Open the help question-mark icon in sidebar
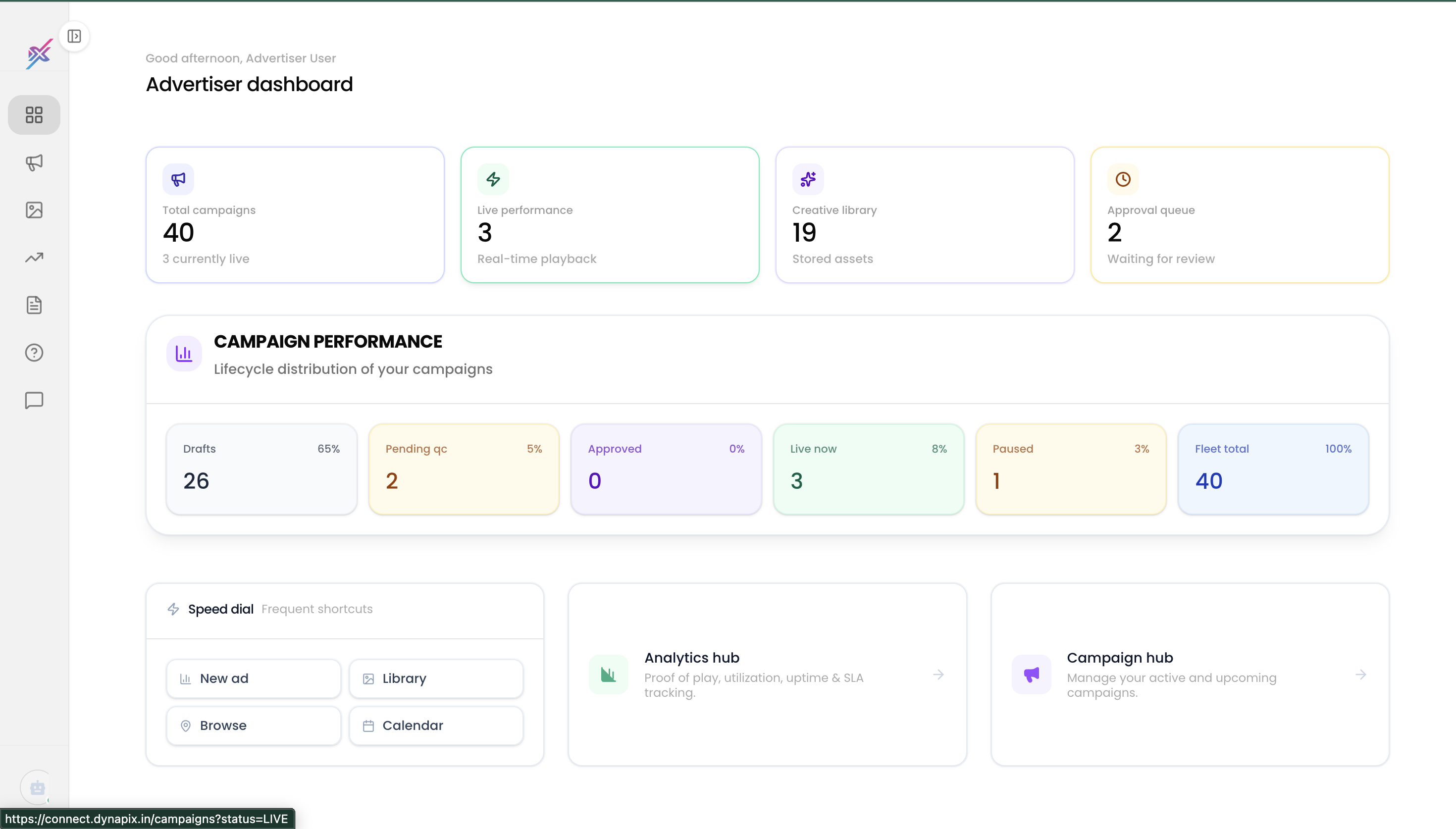This screenshot has height=829, width=1456. (34, 353)
